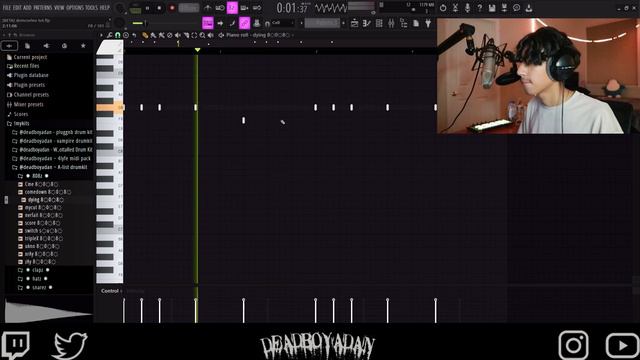Toggle the piano roll magnet snap icon
This screenshot has width=640, height=360.
click(x=118, y=35)
